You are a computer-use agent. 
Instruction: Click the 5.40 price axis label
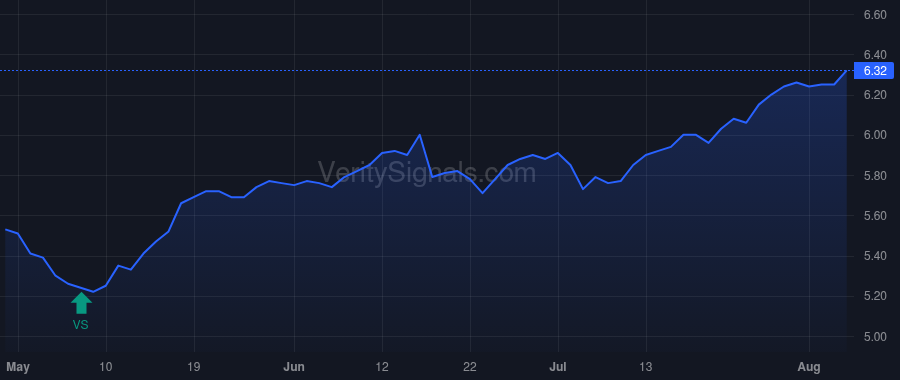(875, 256)
